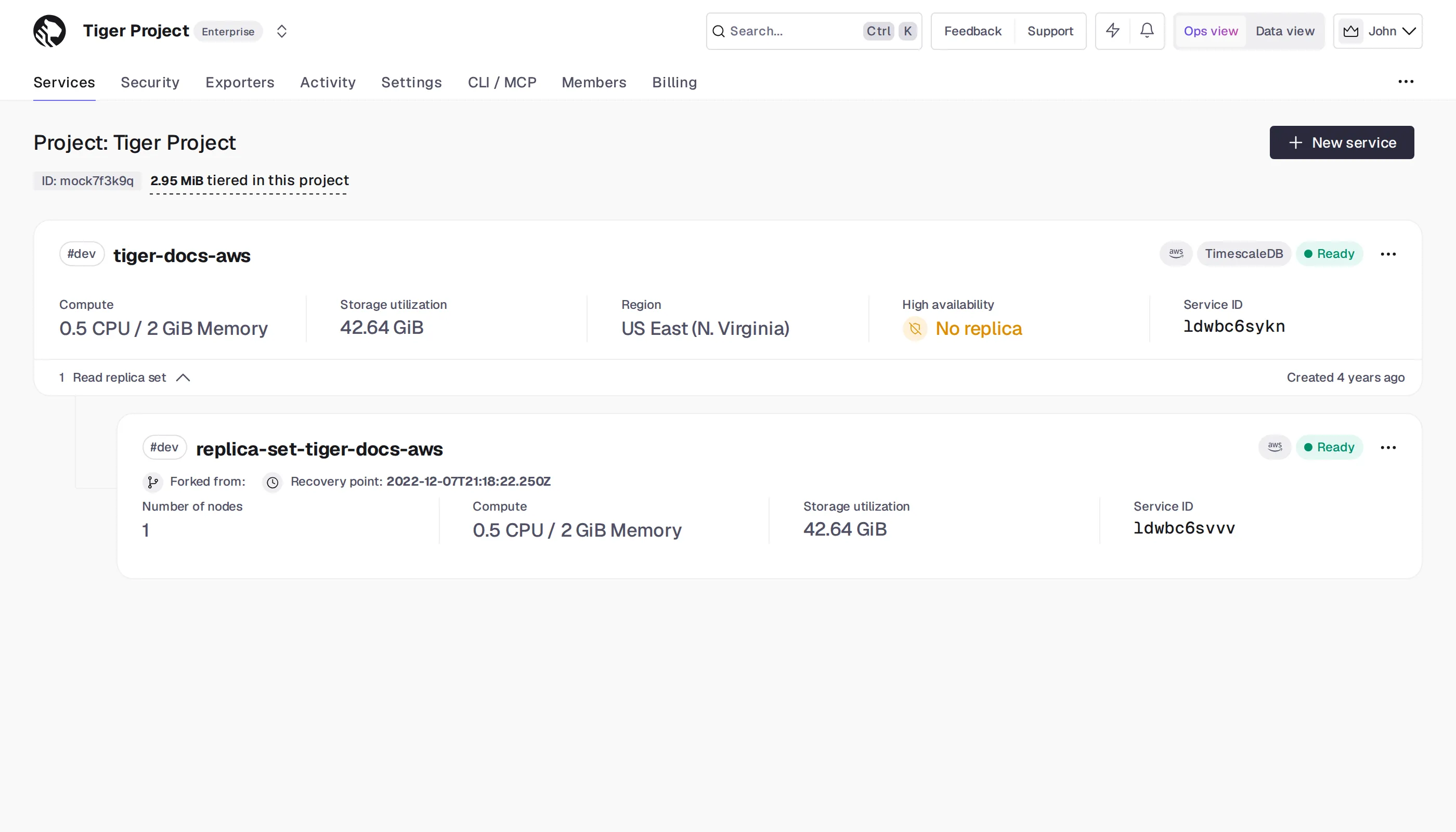Click the #dev tag on replica-set-tiger-docs-aws
Viewport: 1456px width, 832px height.
(x=164, y=447)
